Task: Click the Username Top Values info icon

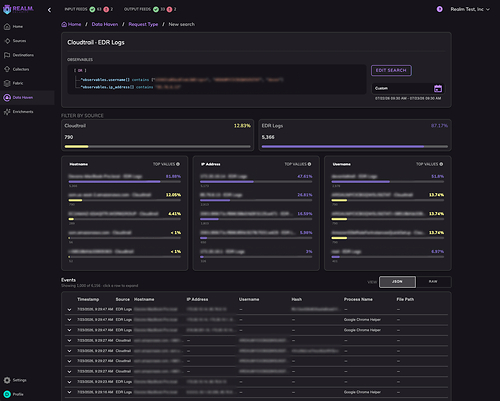Action: pyautogui.click(x=441, y=164)
